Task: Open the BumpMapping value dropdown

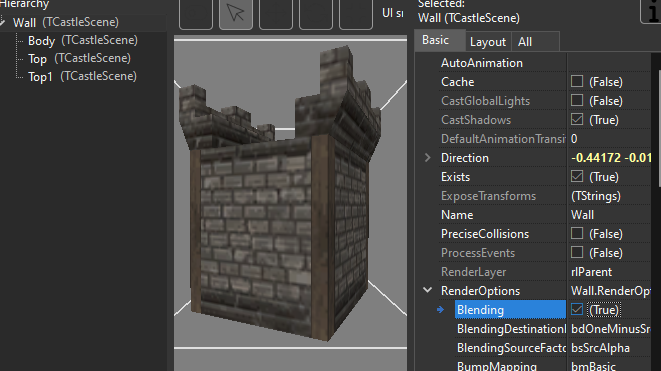Action: pos(610,366)
